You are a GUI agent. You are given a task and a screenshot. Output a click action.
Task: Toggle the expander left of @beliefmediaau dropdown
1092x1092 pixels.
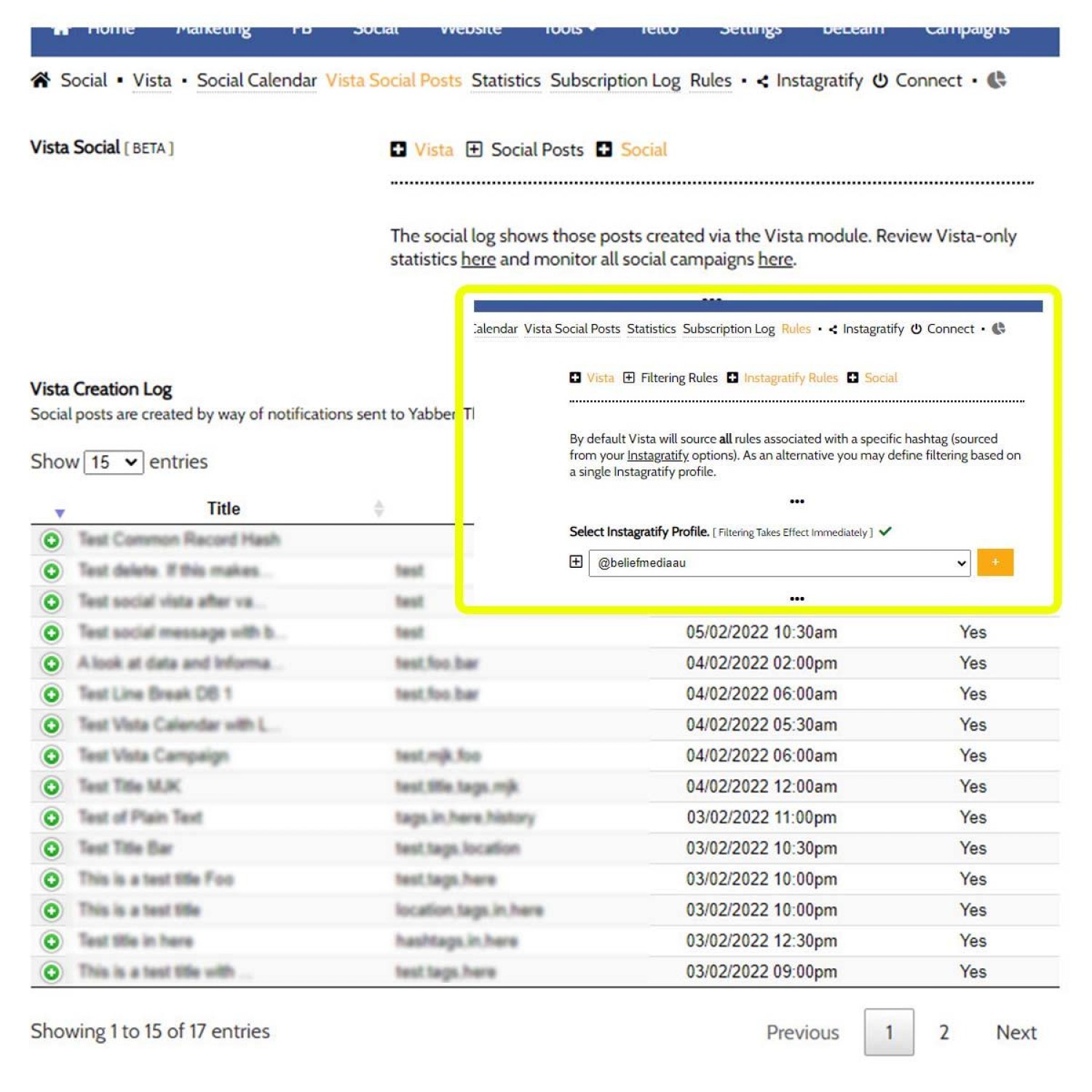click(576, 562)
